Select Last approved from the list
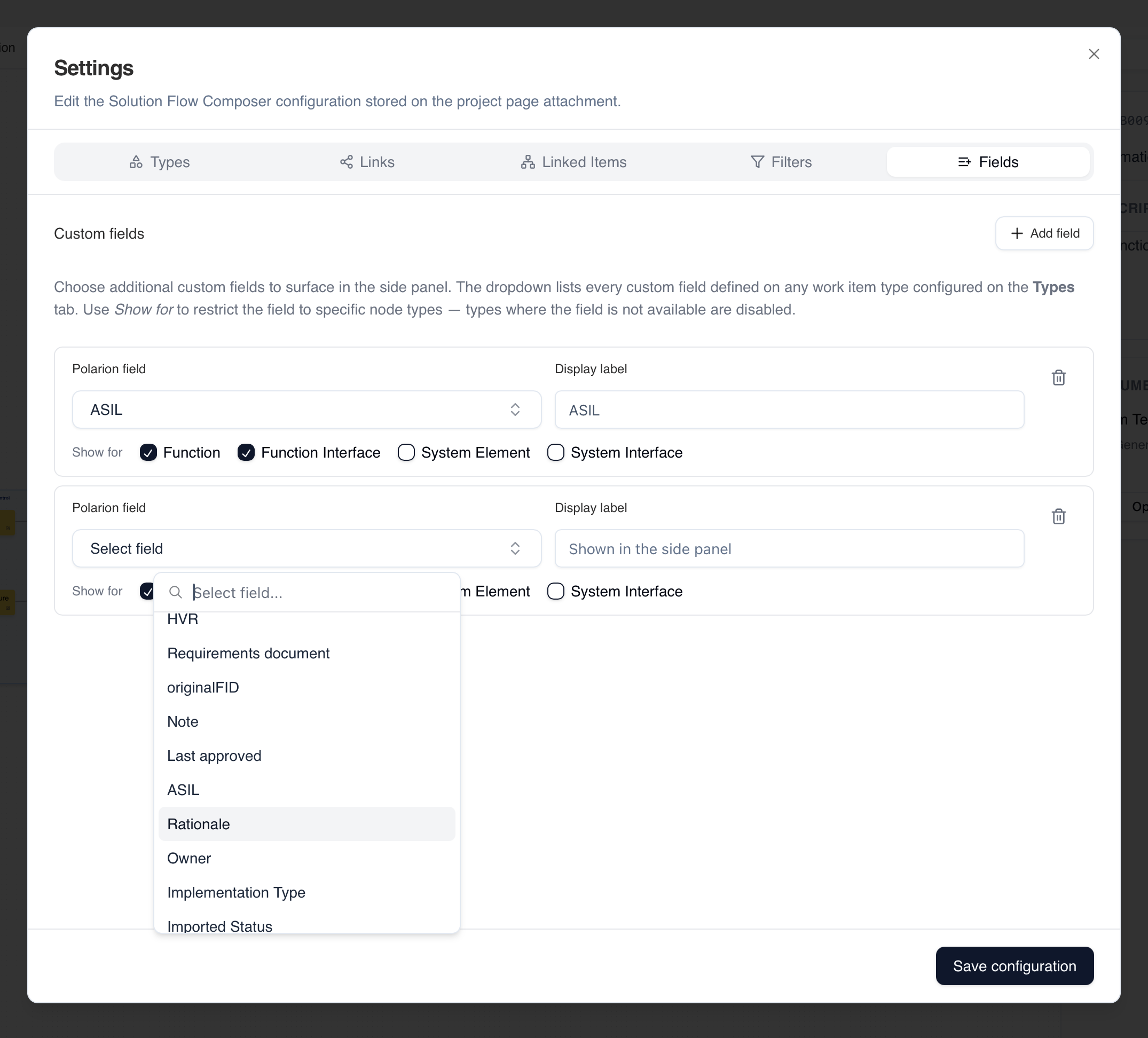 (306, 756)
